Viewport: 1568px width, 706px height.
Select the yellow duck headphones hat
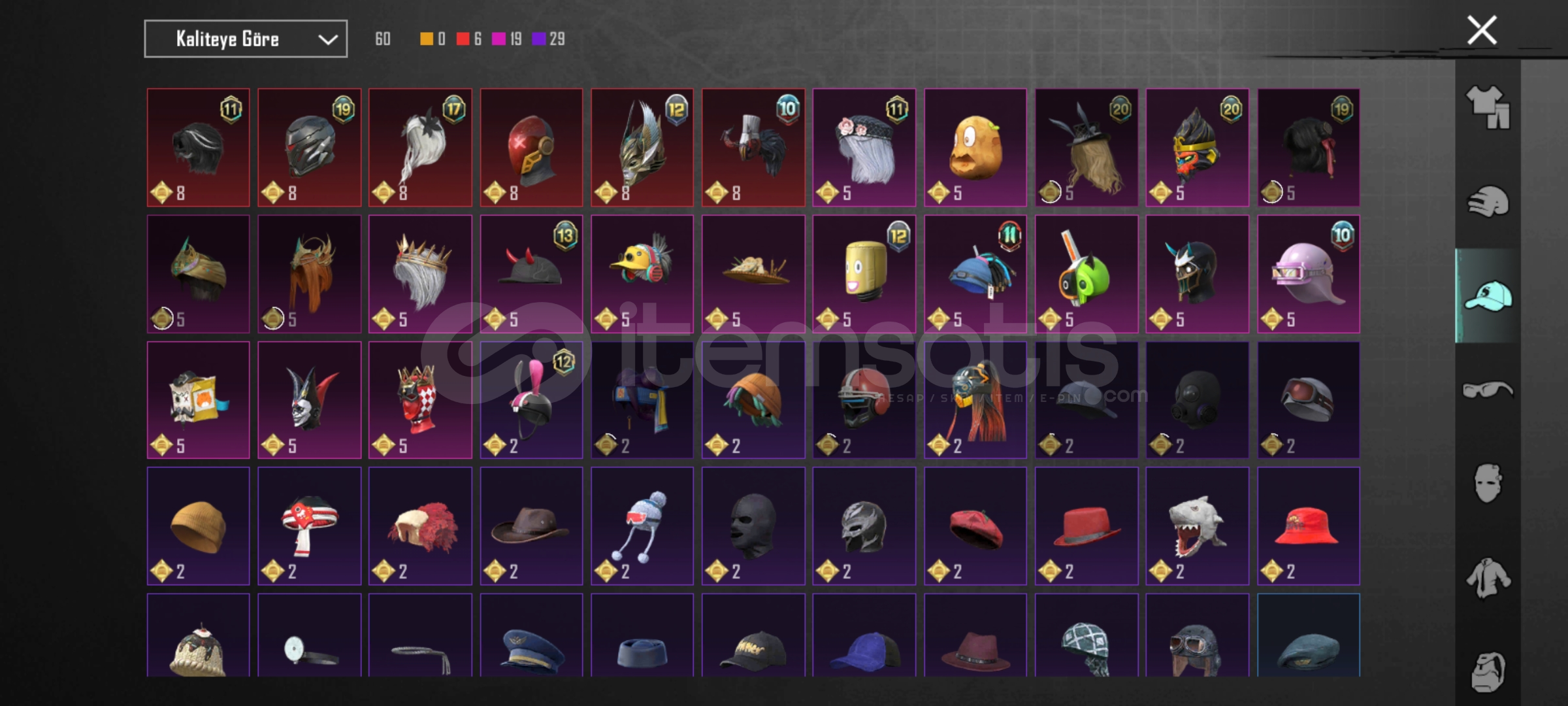[x=642, y=274]
